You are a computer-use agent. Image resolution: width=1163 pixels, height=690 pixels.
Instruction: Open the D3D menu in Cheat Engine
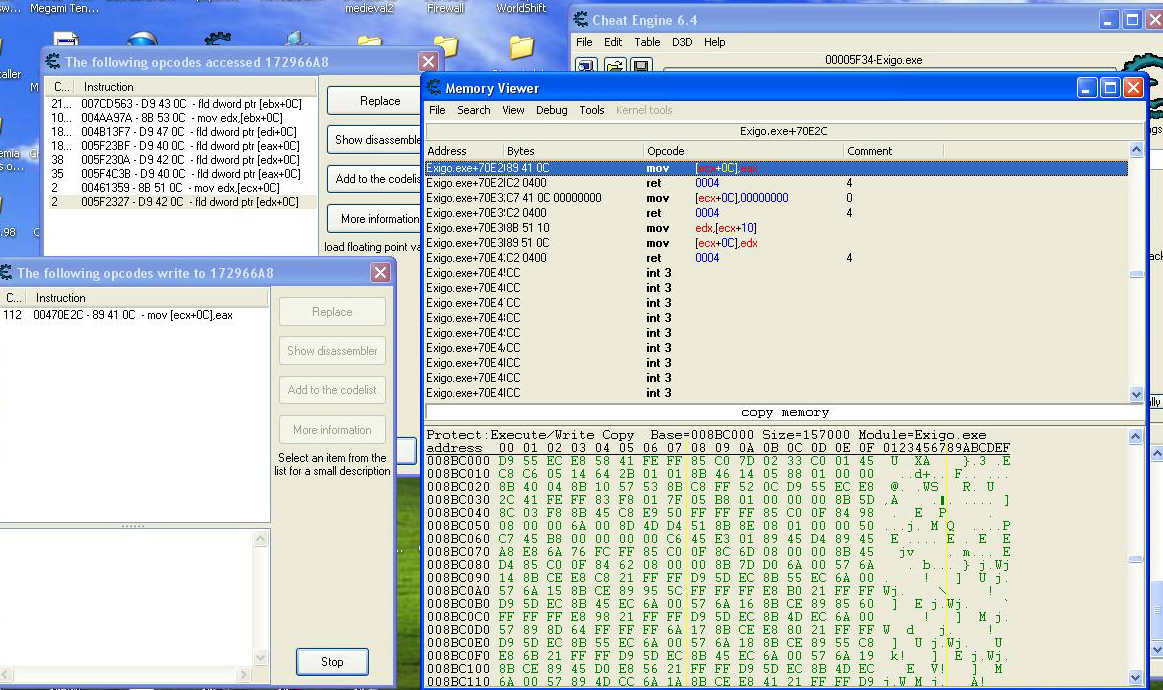click(681, 42)
